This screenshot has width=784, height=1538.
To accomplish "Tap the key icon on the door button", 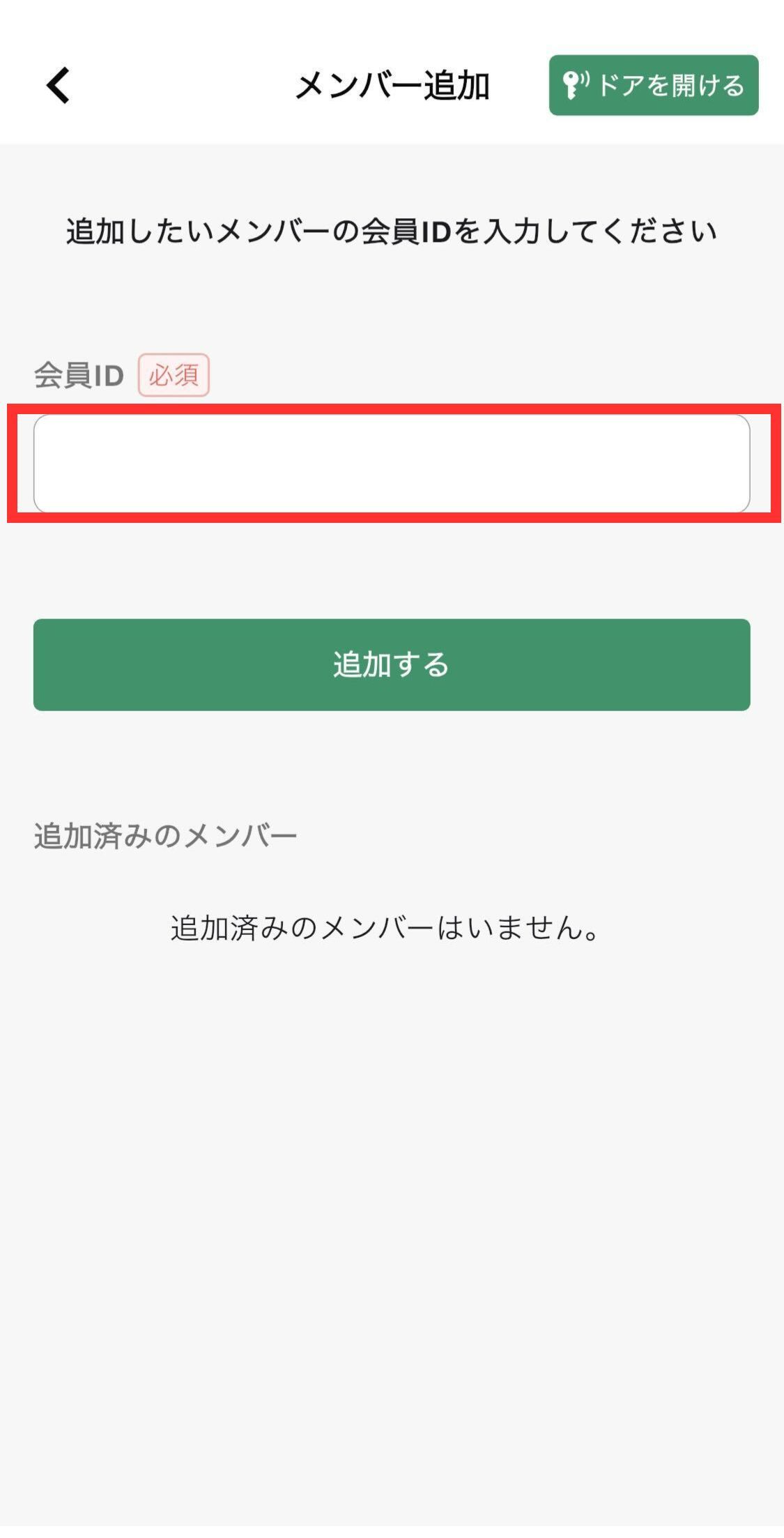I will [571, 86].
